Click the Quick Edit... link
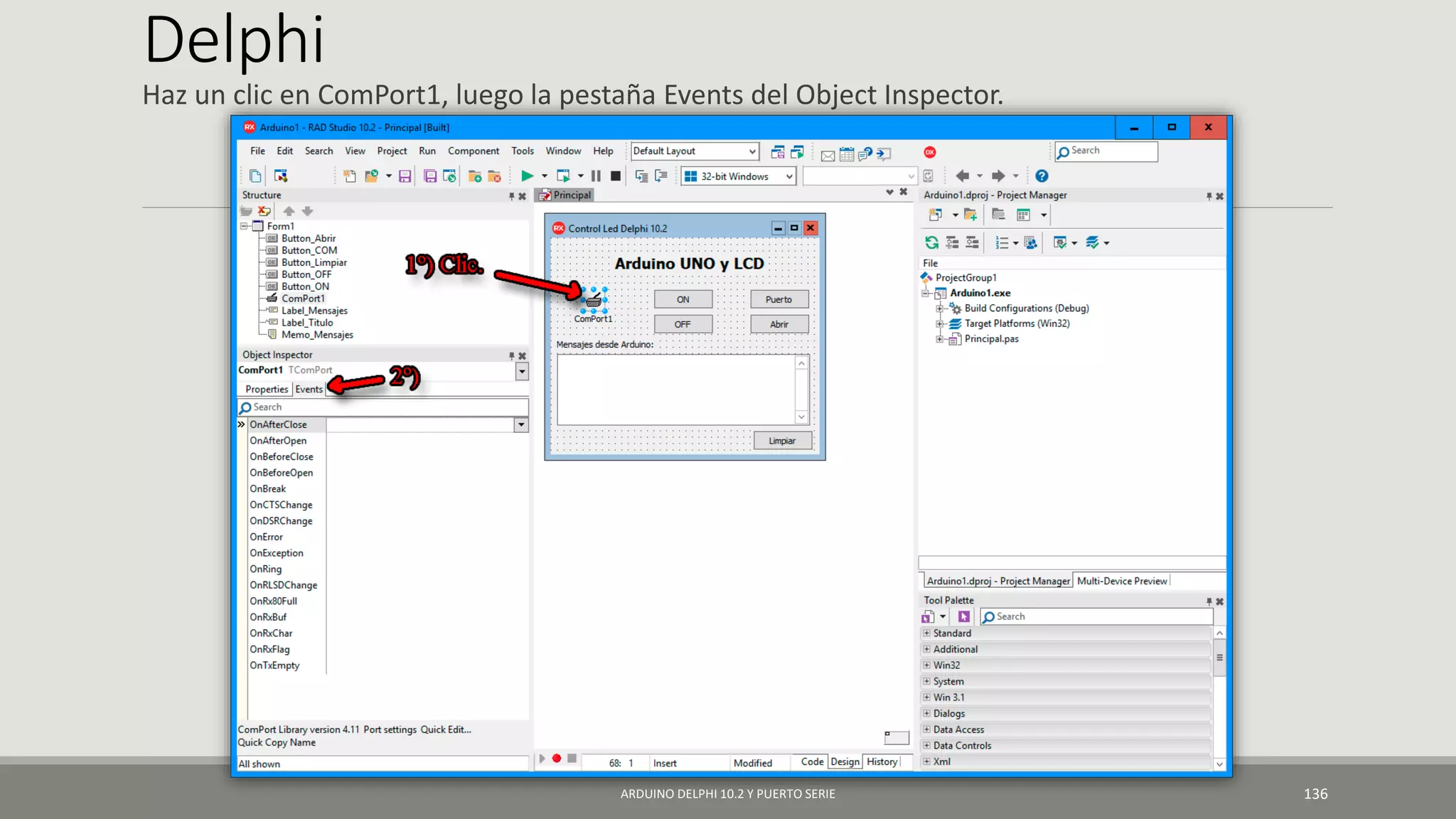 click(446, 729)
